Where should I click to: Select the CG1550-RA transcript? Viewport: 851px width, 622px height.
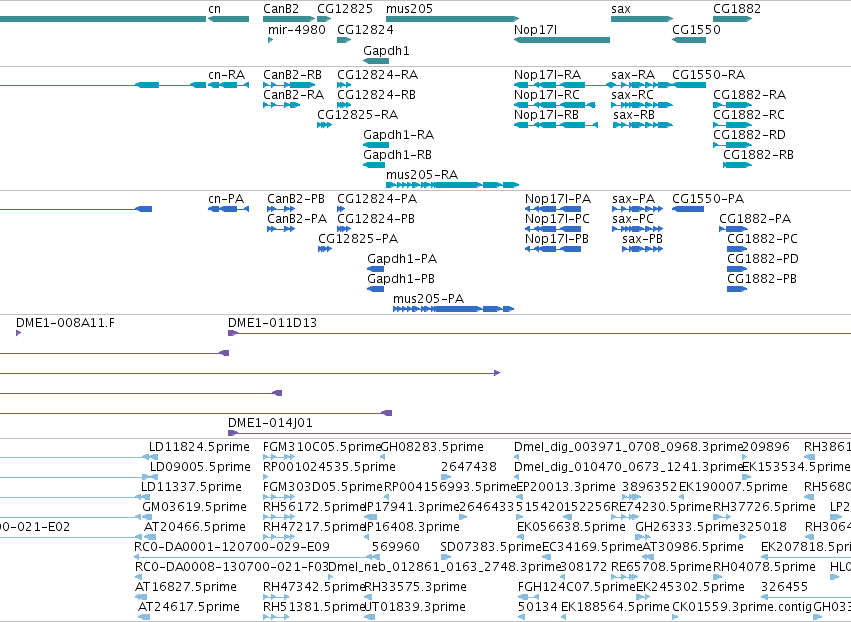pyautogui.click(x=689, y=85)
